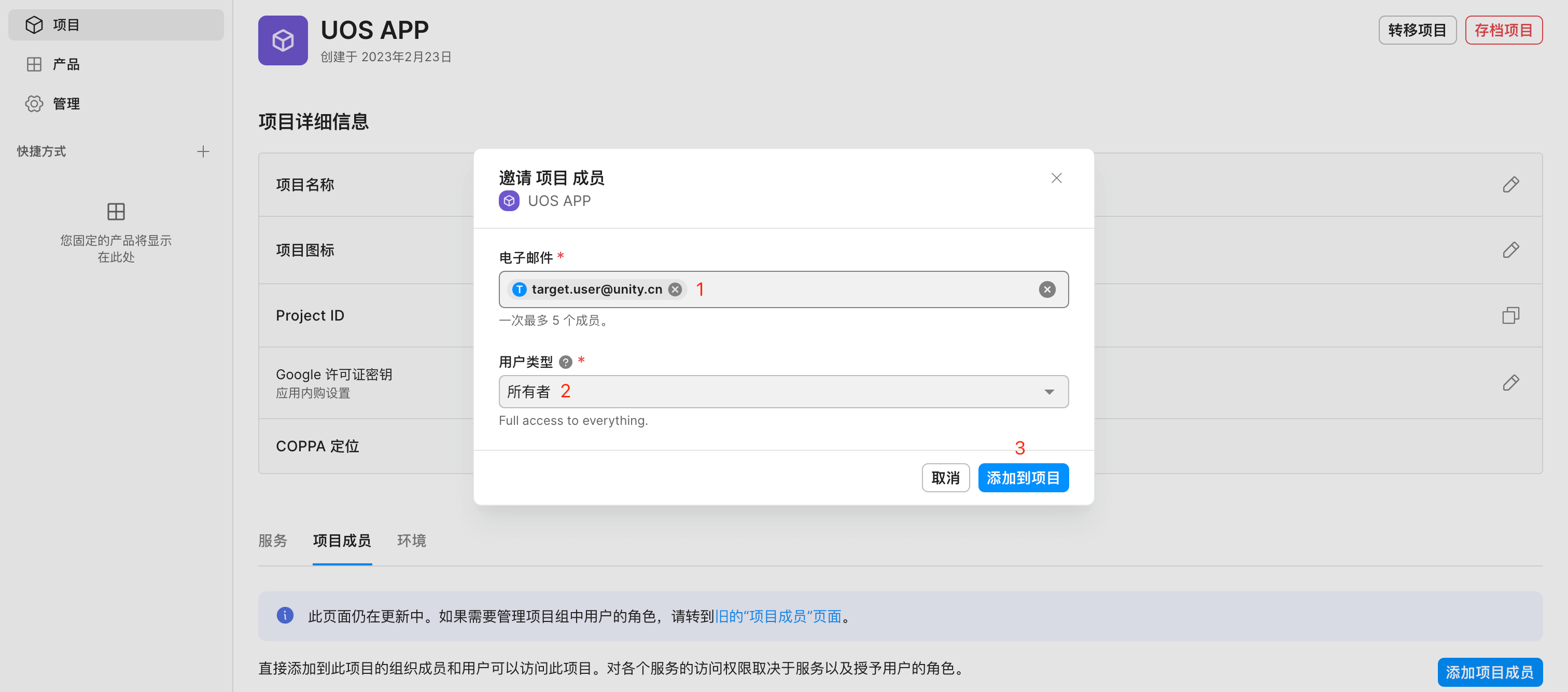Add a shortcut with the plus icon
Screen dimensions: 1568x692
[203, 151]
